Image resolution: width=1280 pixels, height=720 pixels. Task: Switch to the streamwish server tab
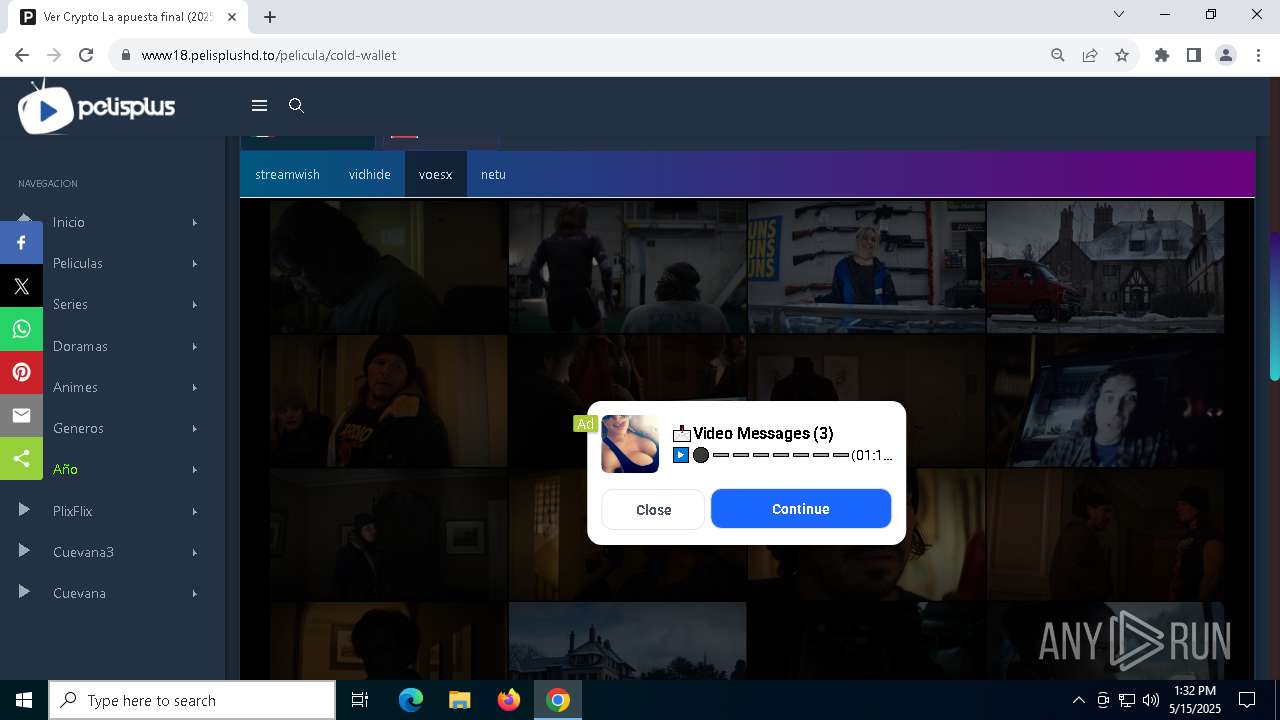coord(287,174)
